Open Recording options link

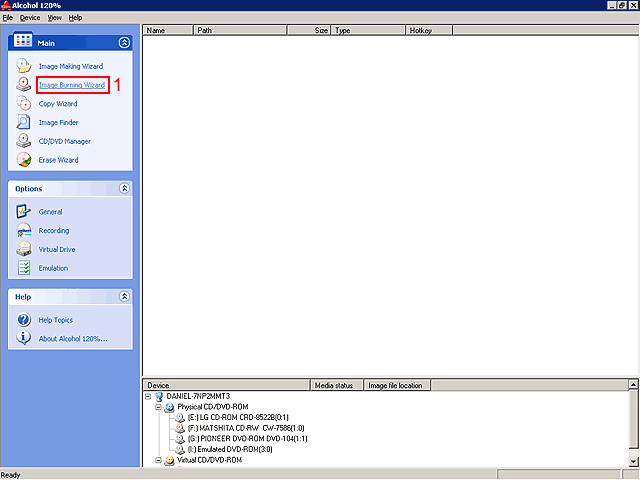coord(54,231)
